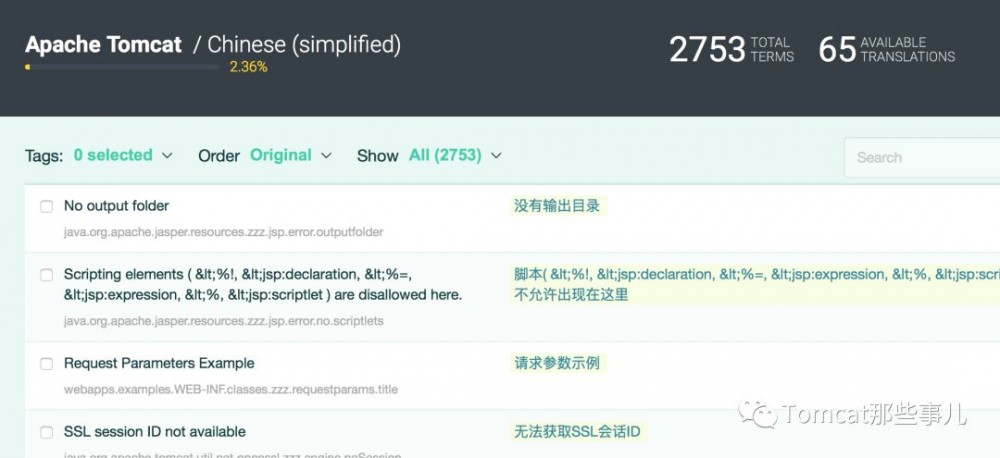
Task: Click the jsp.error.no.scriptlets key path
Action: click(224, 321)
